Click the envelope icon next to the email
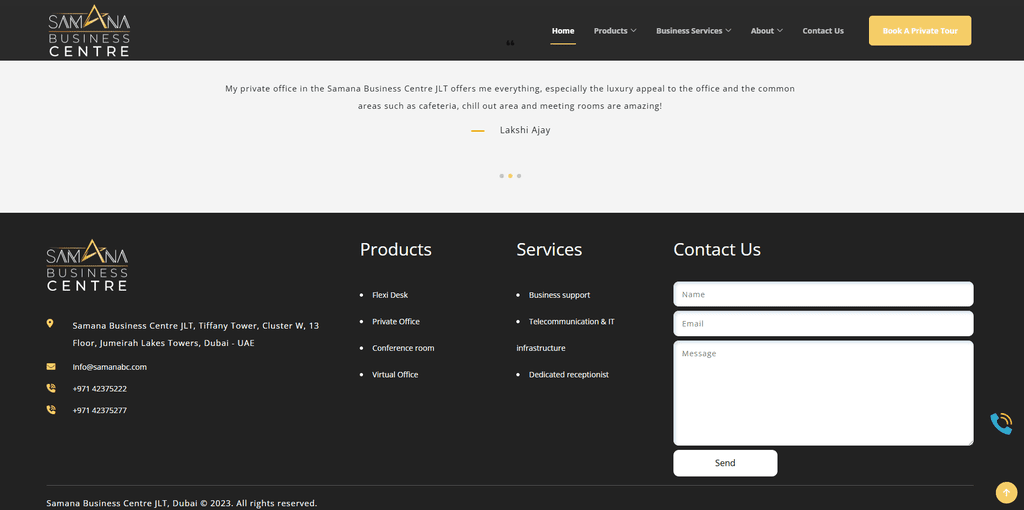Screen dimensions: 1024x510 pos(51,366)
